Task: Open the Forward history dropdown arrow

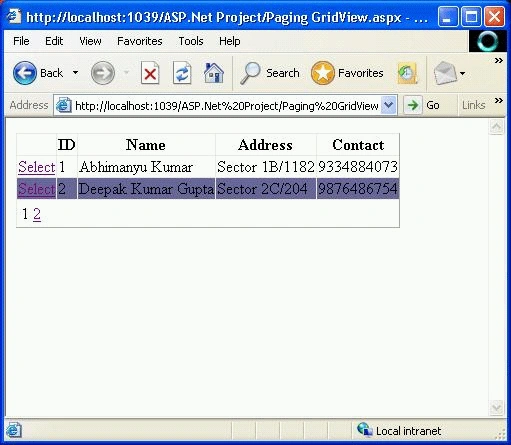Action: coord(126,73)
